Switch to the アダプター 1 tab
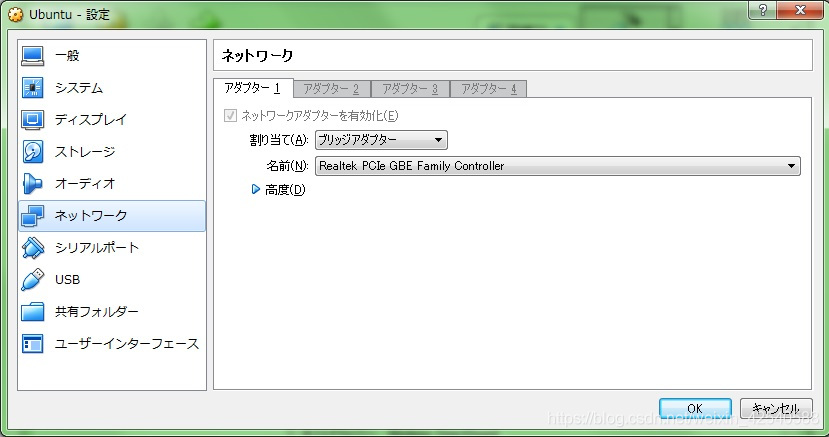Image resolution: width=829 pixels, height=437 pixels. 253,88
